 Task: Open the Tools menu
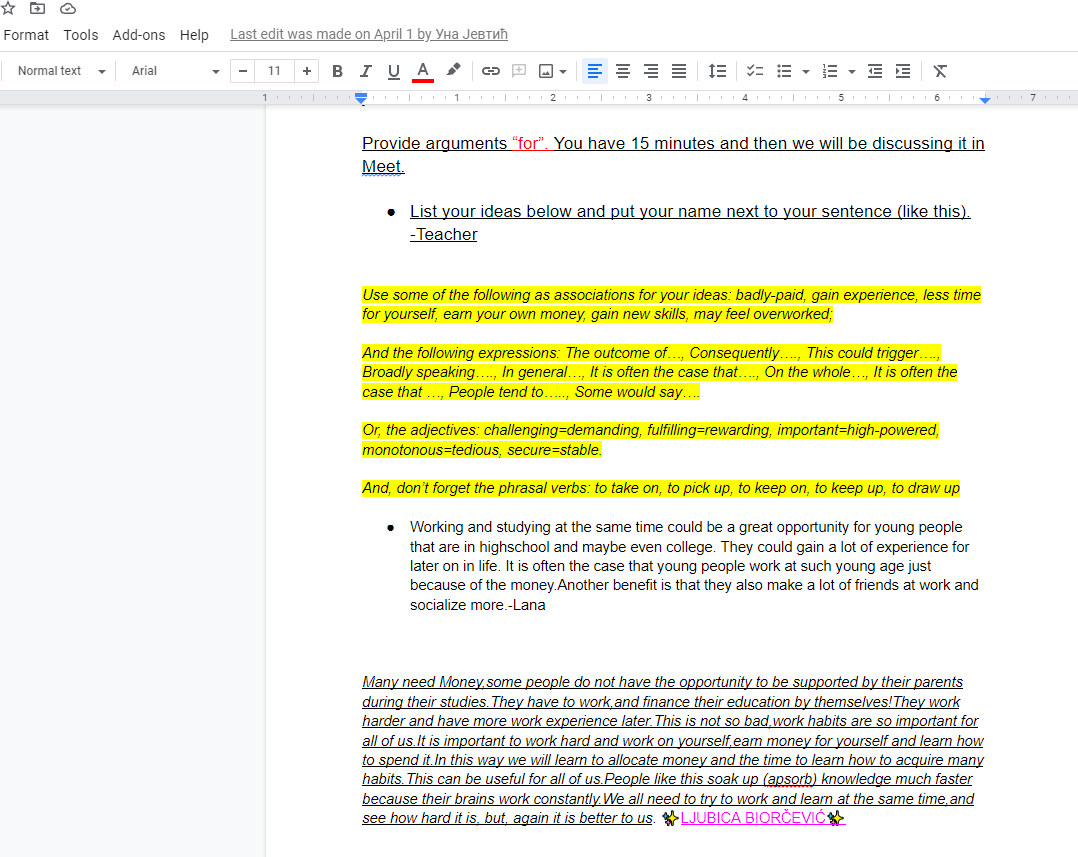[81, 35]
